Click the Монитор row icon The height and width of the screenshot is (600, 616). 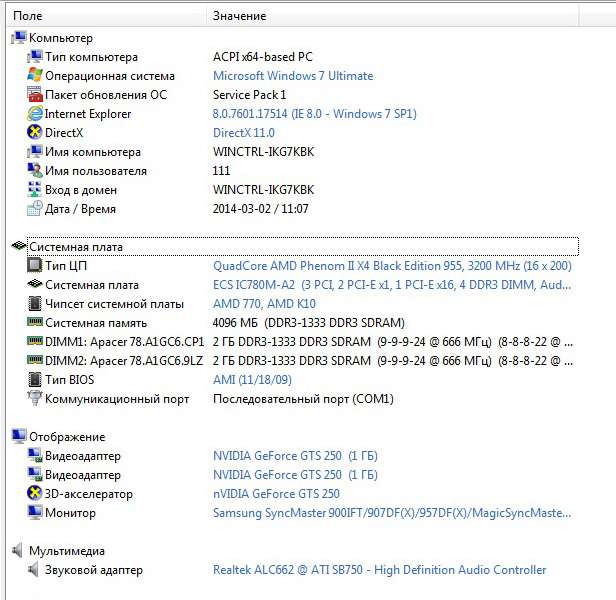tap(35, 512)
